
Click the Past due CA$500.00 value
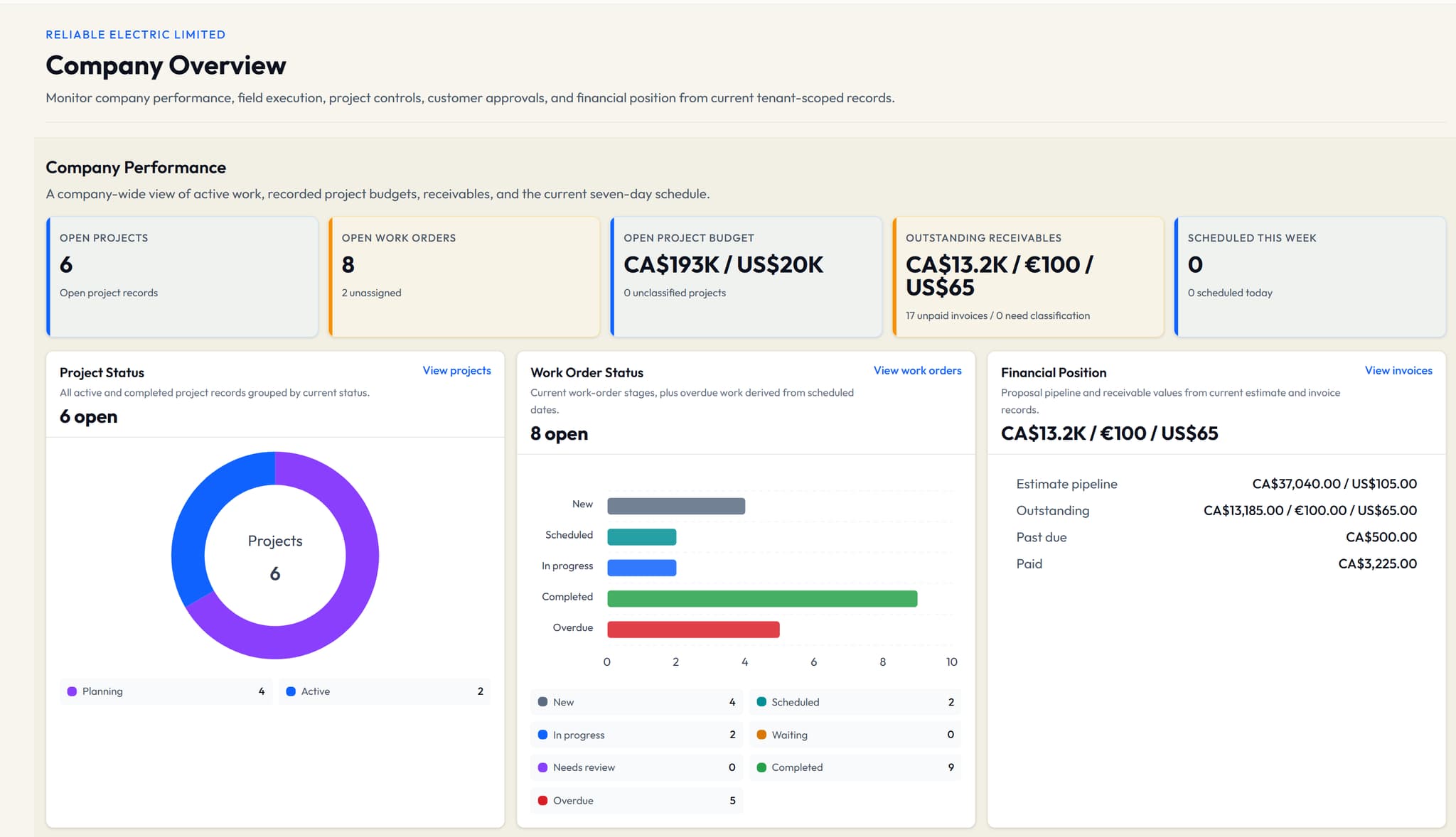(x=1381, y=537)
